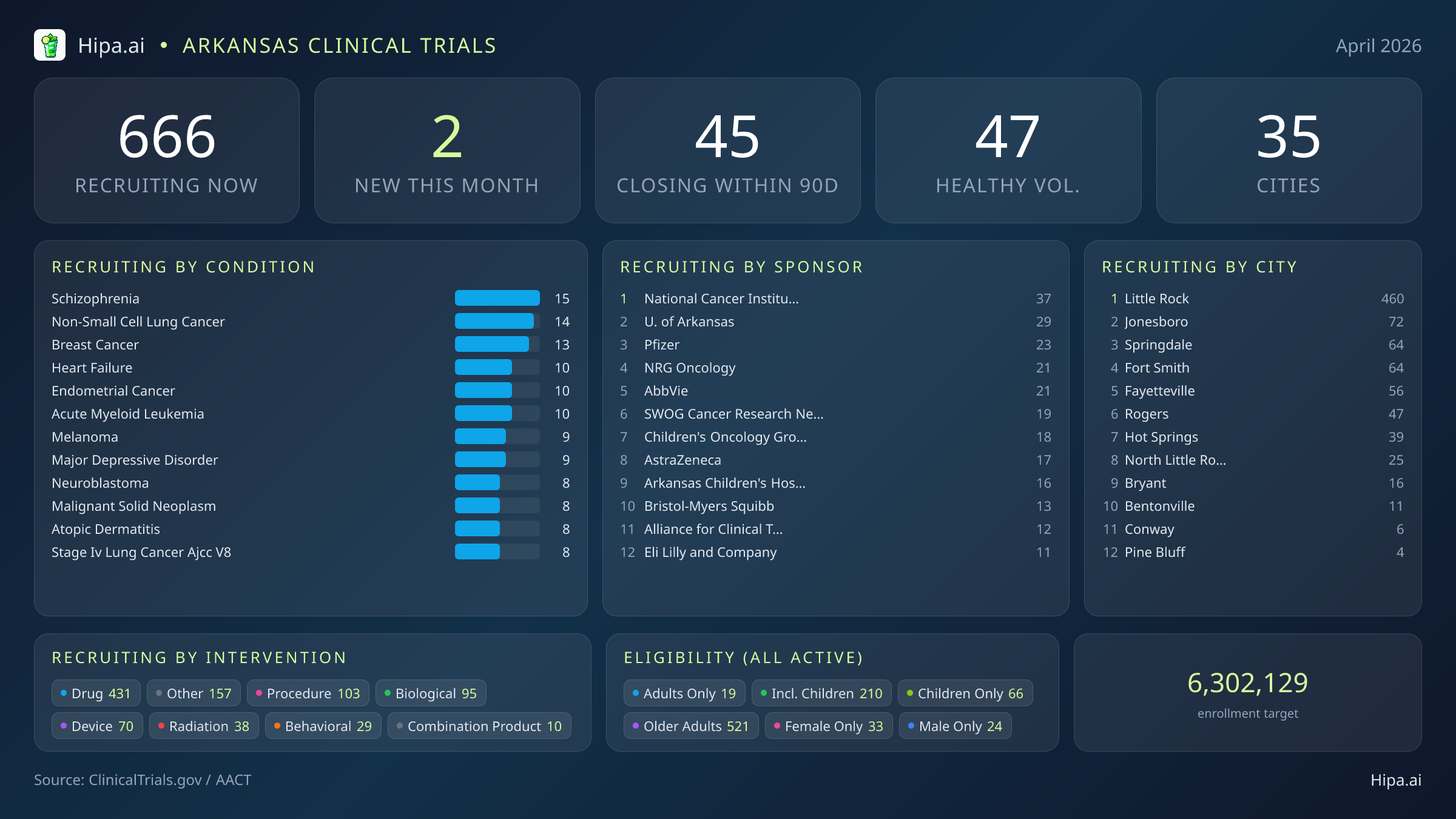Click the Hipa.ai logo icon
1456x819 pixels.
50,45
